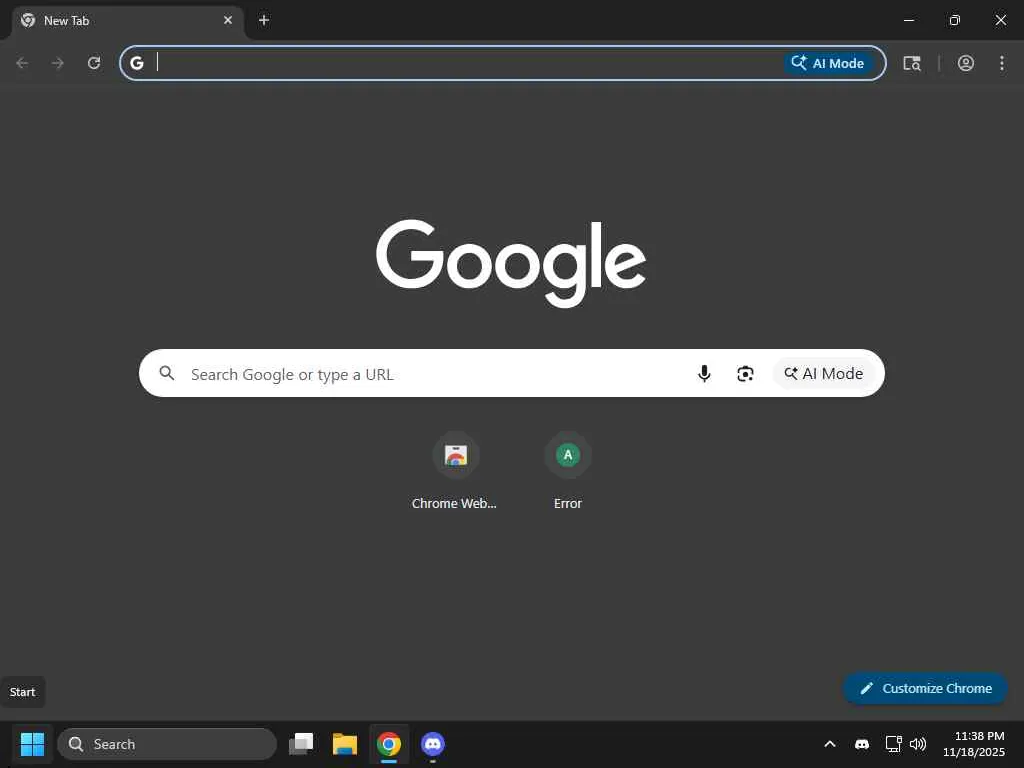Click the Chrome icon on the tab
Image resolution: width=1024 pixels, height=768 pixels.
[x=28, y=20]
